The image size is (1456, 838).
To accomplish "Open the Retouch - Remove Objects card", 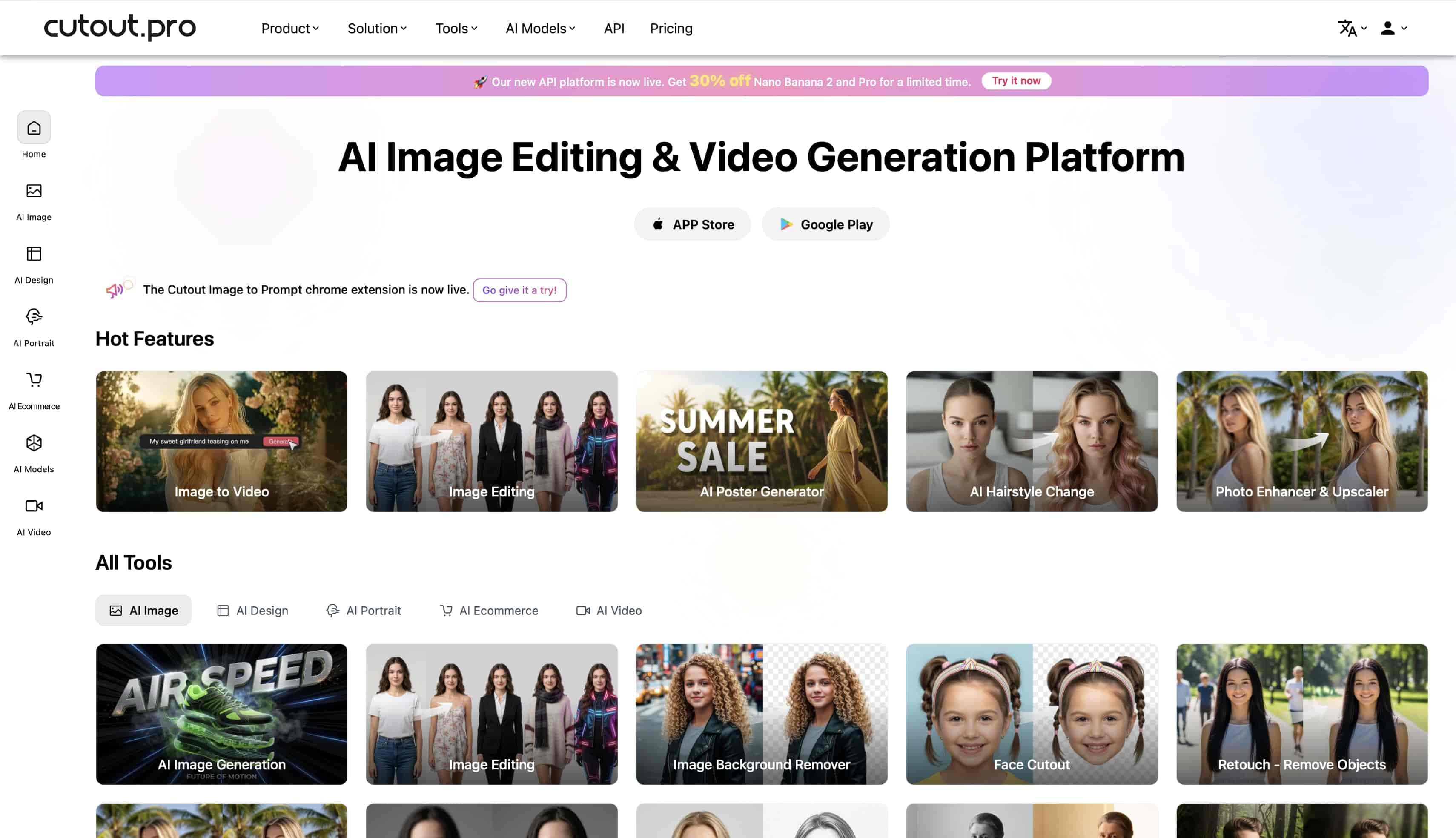I will (x=1302, y=714).
